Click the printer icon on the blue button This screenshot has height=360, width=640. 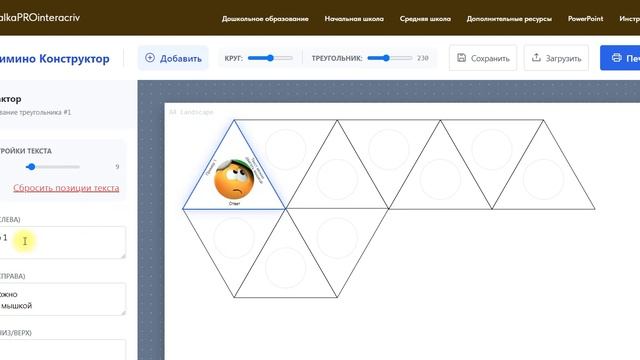coord(616,58)
